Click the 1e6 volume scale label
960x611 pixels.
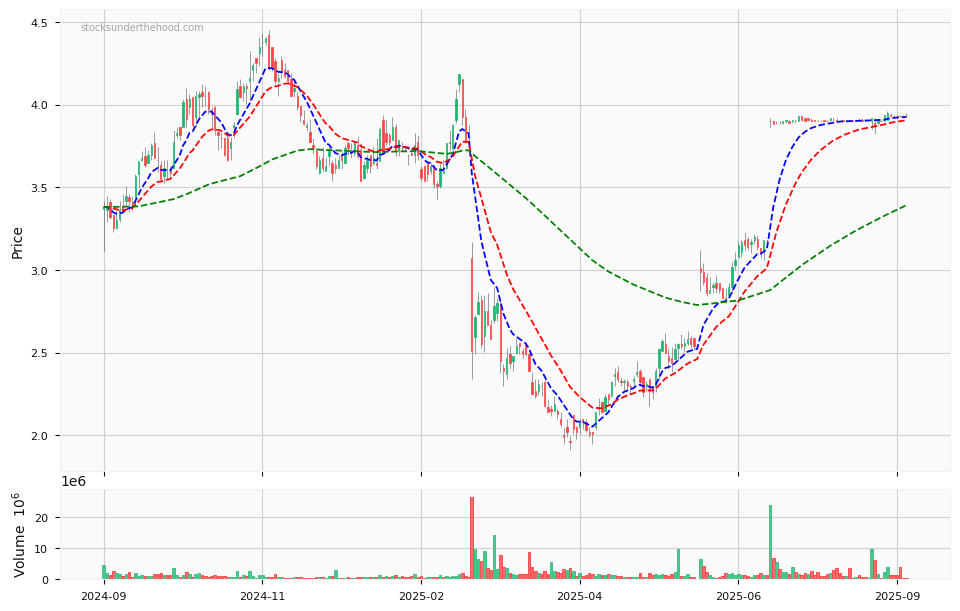coord(73,482)
